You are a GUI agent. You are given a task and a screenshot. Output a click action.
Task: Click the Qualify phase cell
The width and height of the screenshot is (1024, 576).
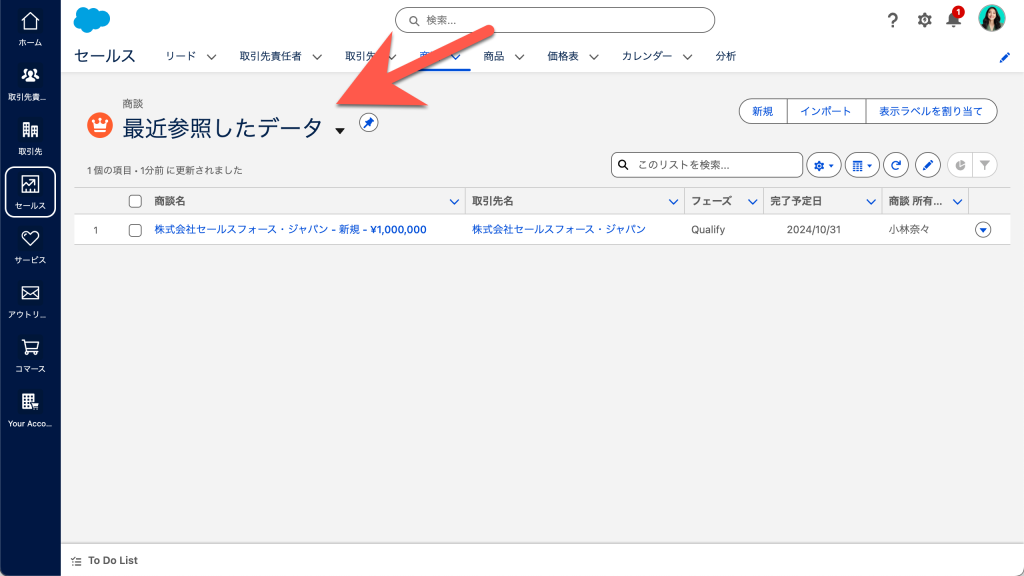point(708,229)
